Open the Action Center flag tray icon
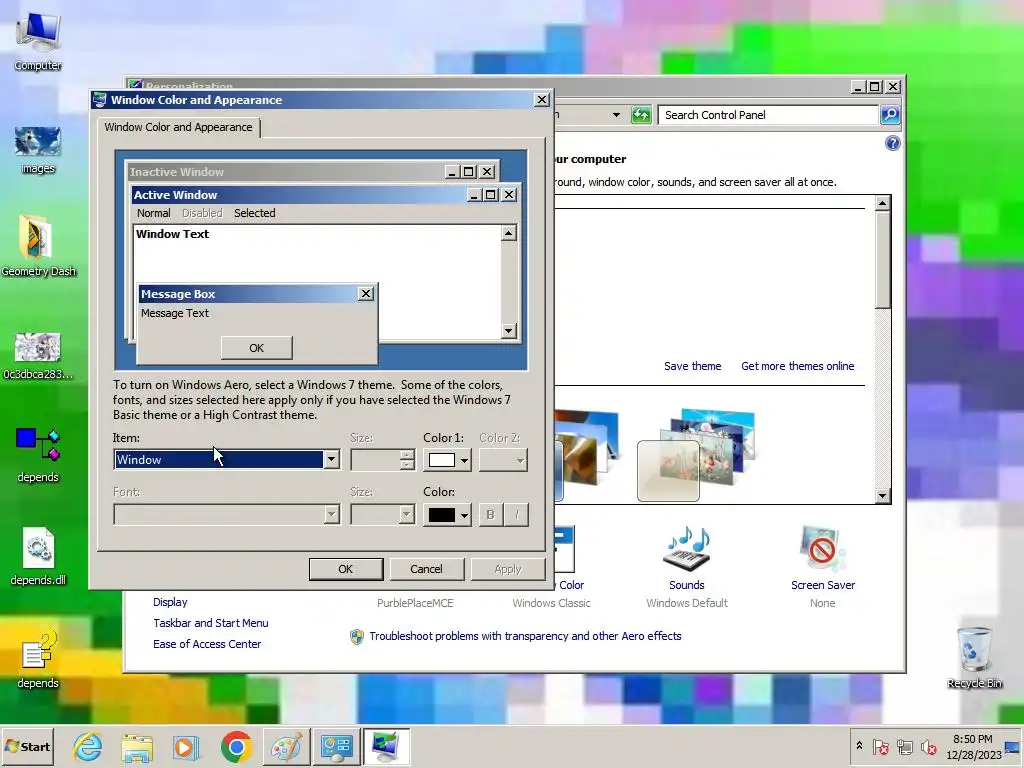The height and width of the screenshot is (768, 1024). 880,746
